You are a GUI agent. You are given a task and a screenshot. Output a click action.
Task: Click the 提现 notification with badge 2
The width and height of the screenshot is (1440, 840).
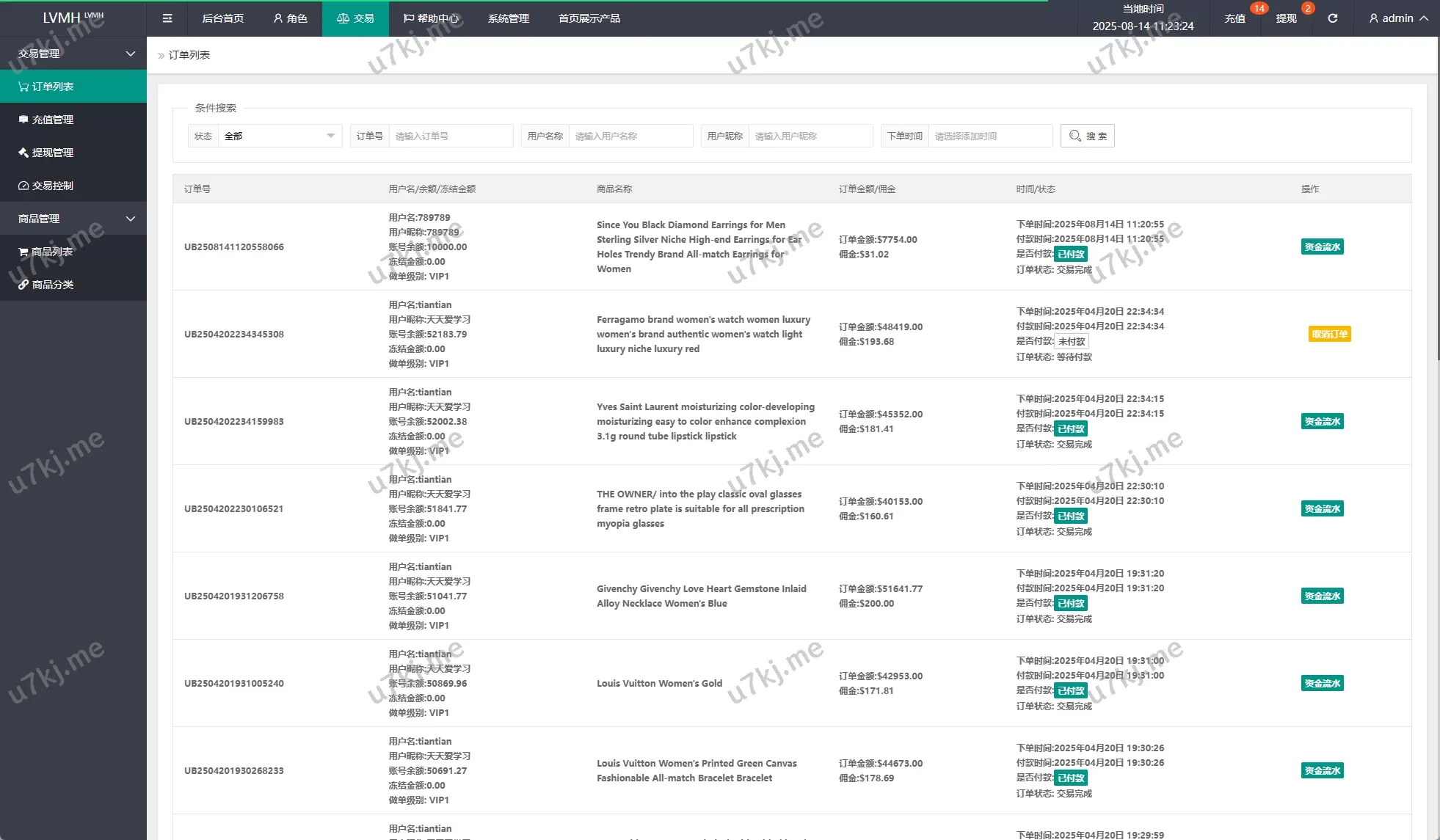coord(1286,18)
